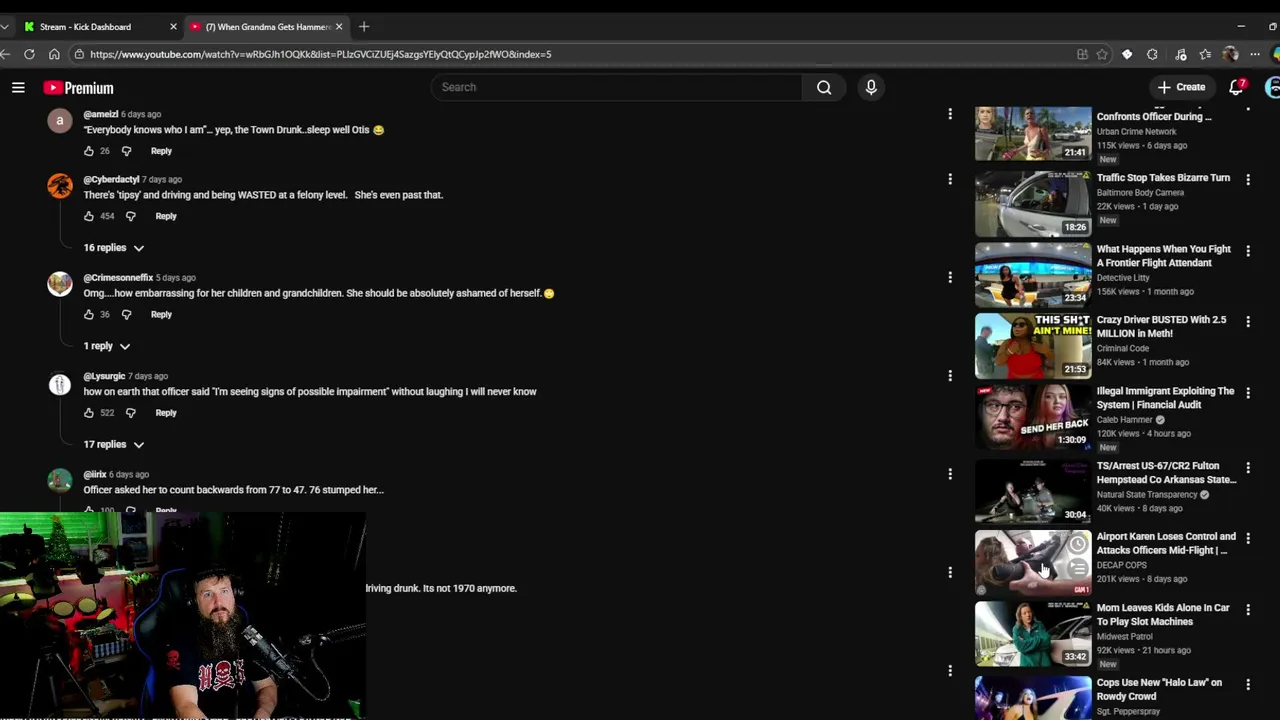Open action menu for @ameizl comment
Image resolution: width=1280 pixels, height=720 pixels.
(950, 114)
